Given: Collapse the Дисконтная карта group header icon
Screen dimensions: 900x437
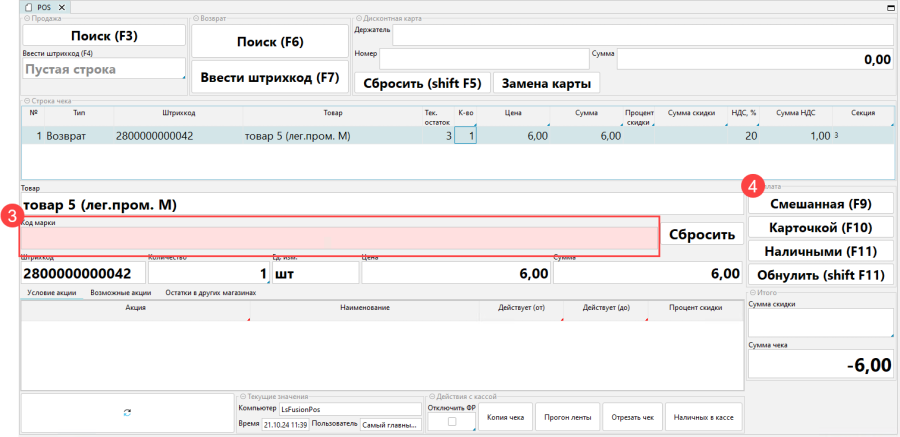Looking at the screenshot, I should click(x=358, y=18).
